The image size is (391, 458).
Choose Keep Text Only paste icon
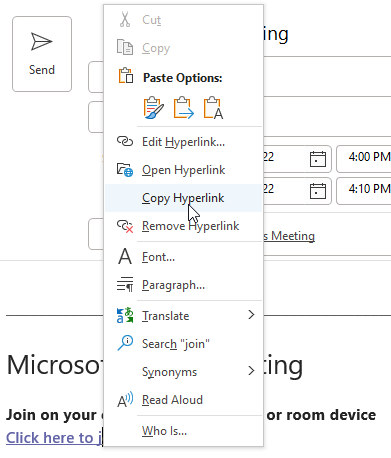tap(213, 108)
